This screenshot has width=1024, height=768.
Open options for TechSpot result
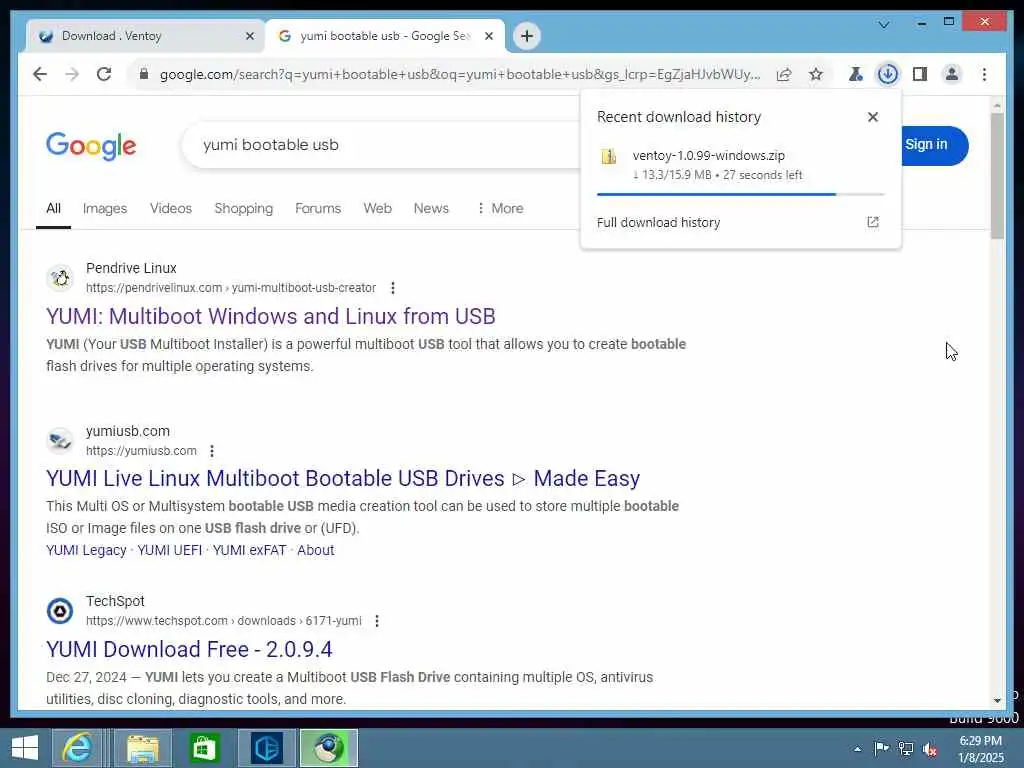click(377, 621)
